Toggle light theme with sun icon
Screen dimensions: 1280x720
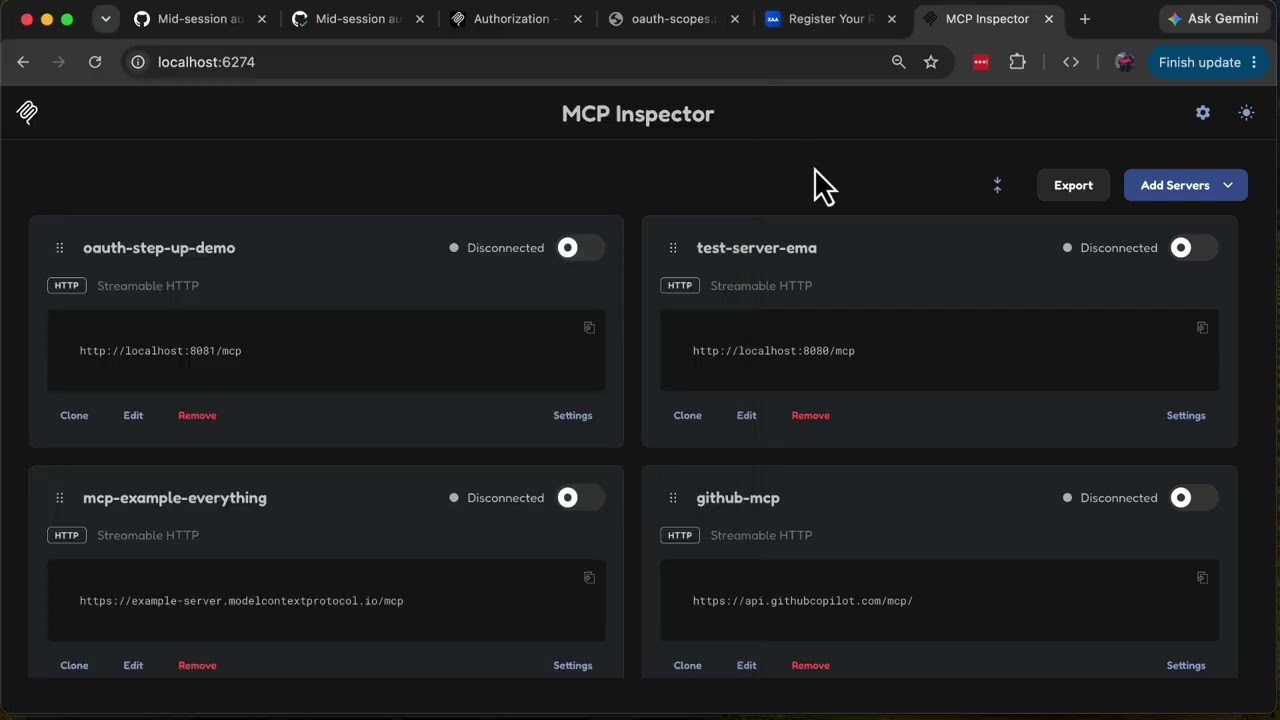click(x=1246, y=113)
